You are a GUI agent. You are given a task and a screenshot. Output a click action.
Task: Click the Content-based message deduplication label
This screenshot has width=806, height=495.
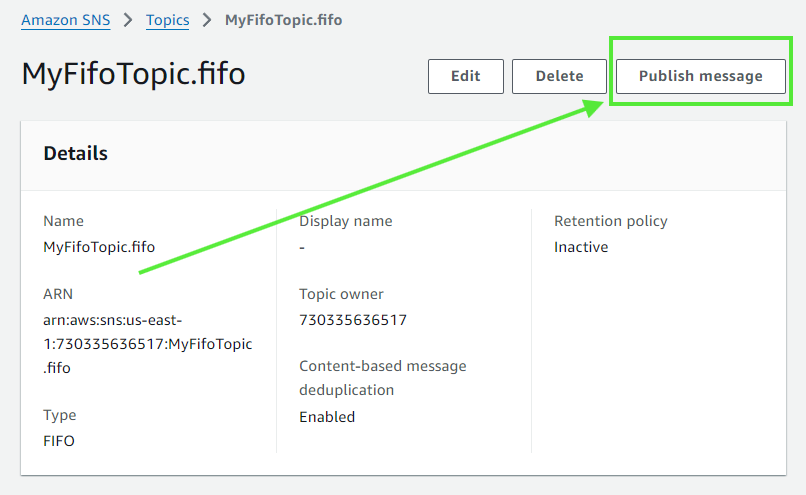click(x=382, y=378)
